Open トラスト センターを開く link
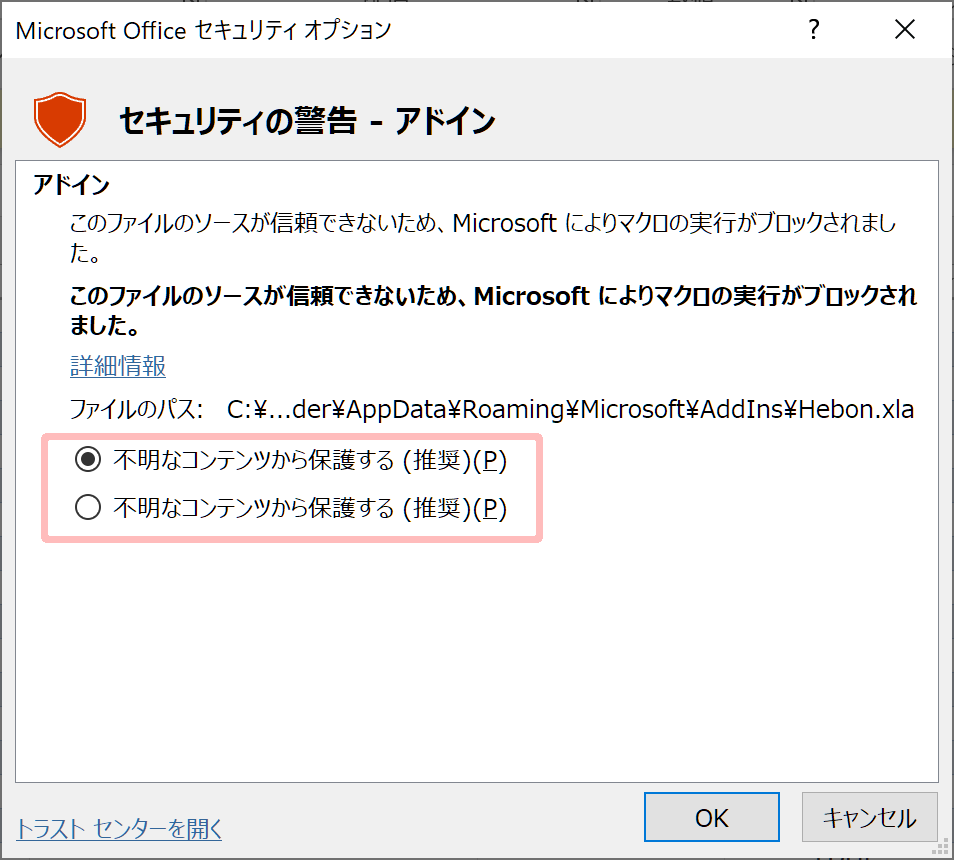Viewport: 954px width, 860px height. (119, 828)
